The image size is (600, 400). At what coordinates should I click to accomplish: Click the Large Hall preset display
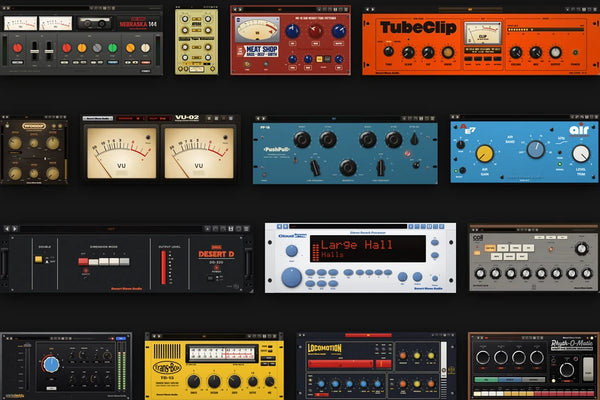pos(368,249)
